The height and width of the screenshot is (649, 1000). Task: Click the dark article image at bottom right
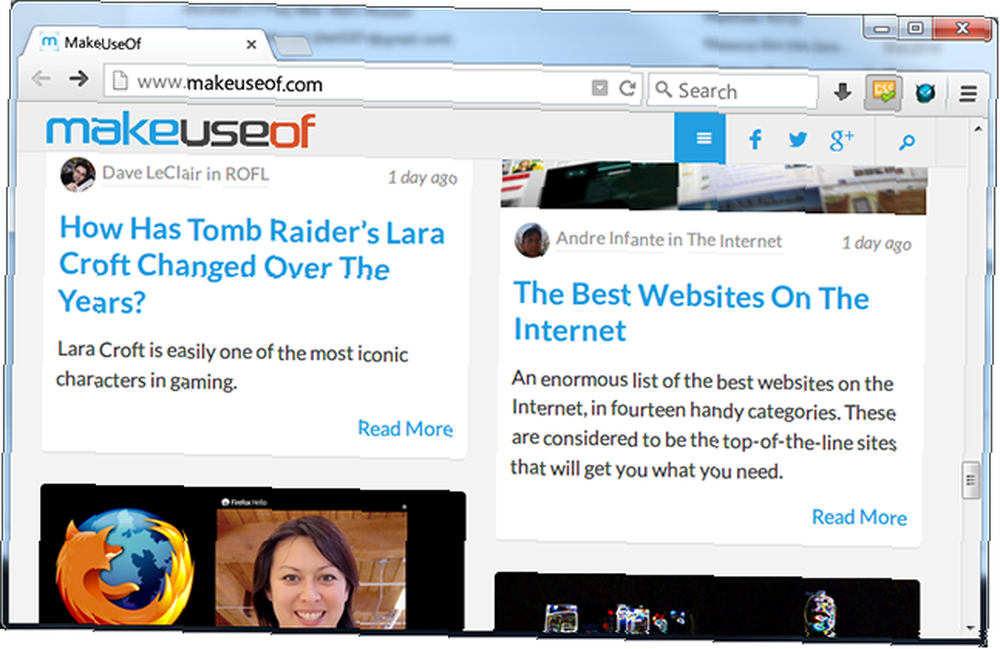[707, 606]
